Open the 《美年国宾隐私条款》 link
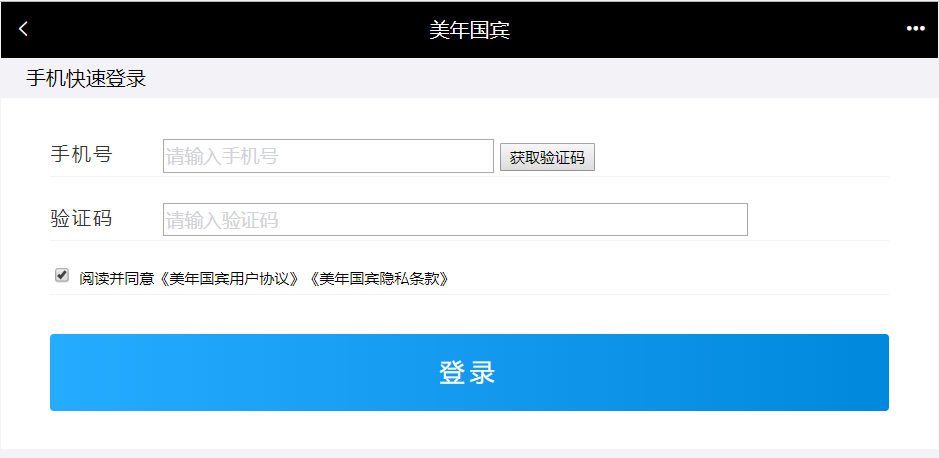This screenshot has height=458, width=939. [380, 278]
